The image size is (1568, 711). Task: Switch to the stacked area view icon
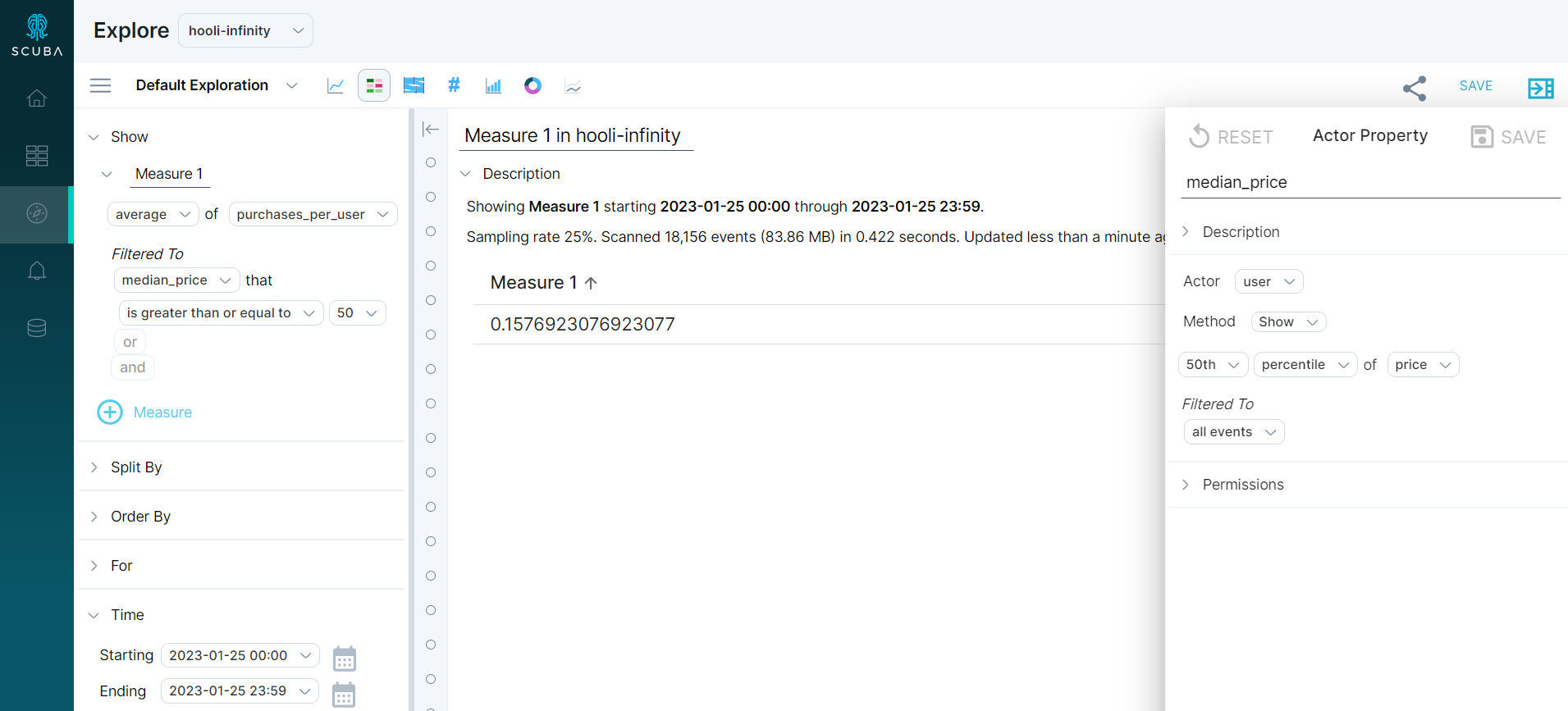tap(414, 85)
